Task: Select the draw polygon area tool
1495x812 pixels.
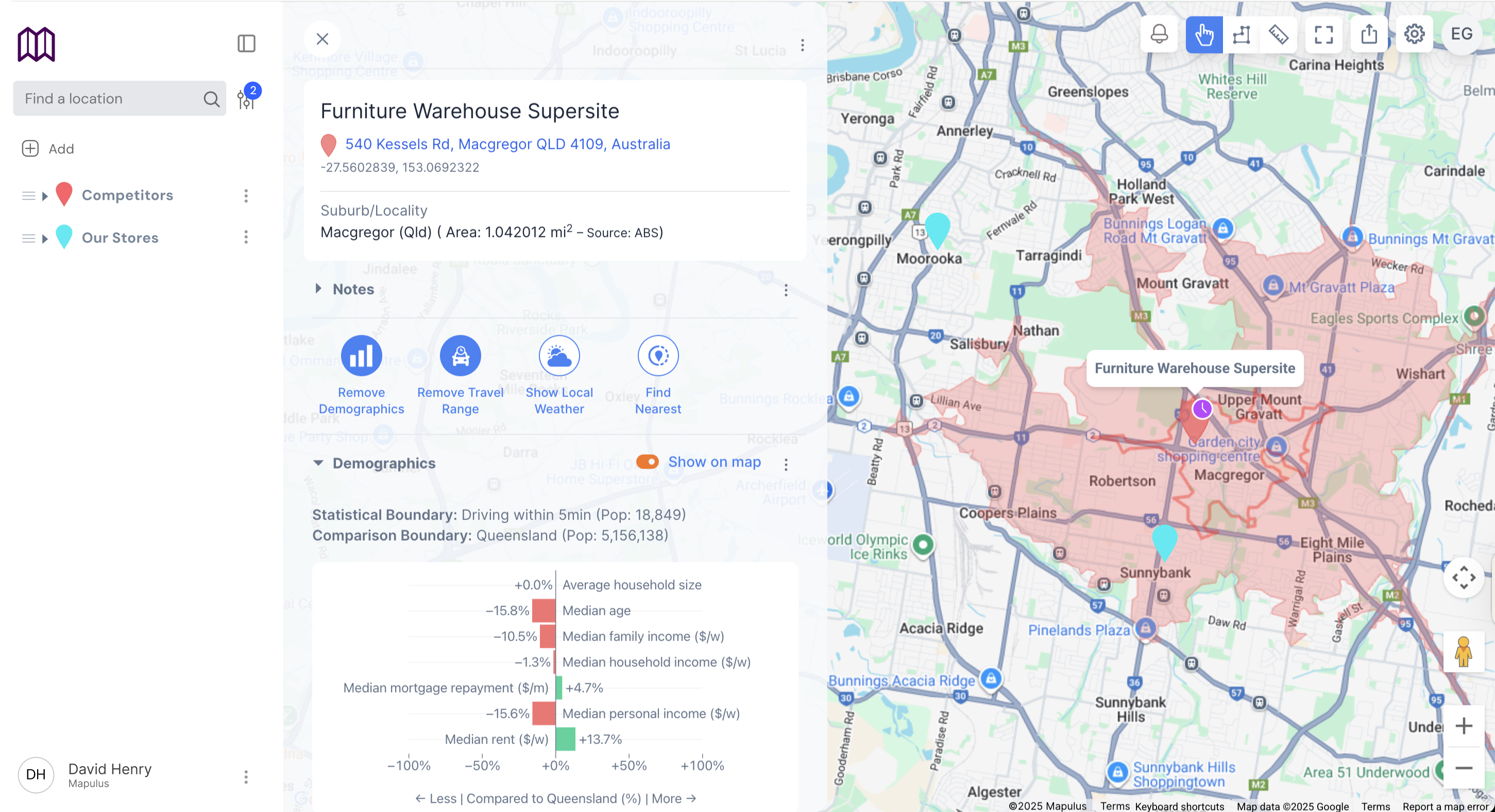Action: pyautogui.click(x=1241, y=35)
